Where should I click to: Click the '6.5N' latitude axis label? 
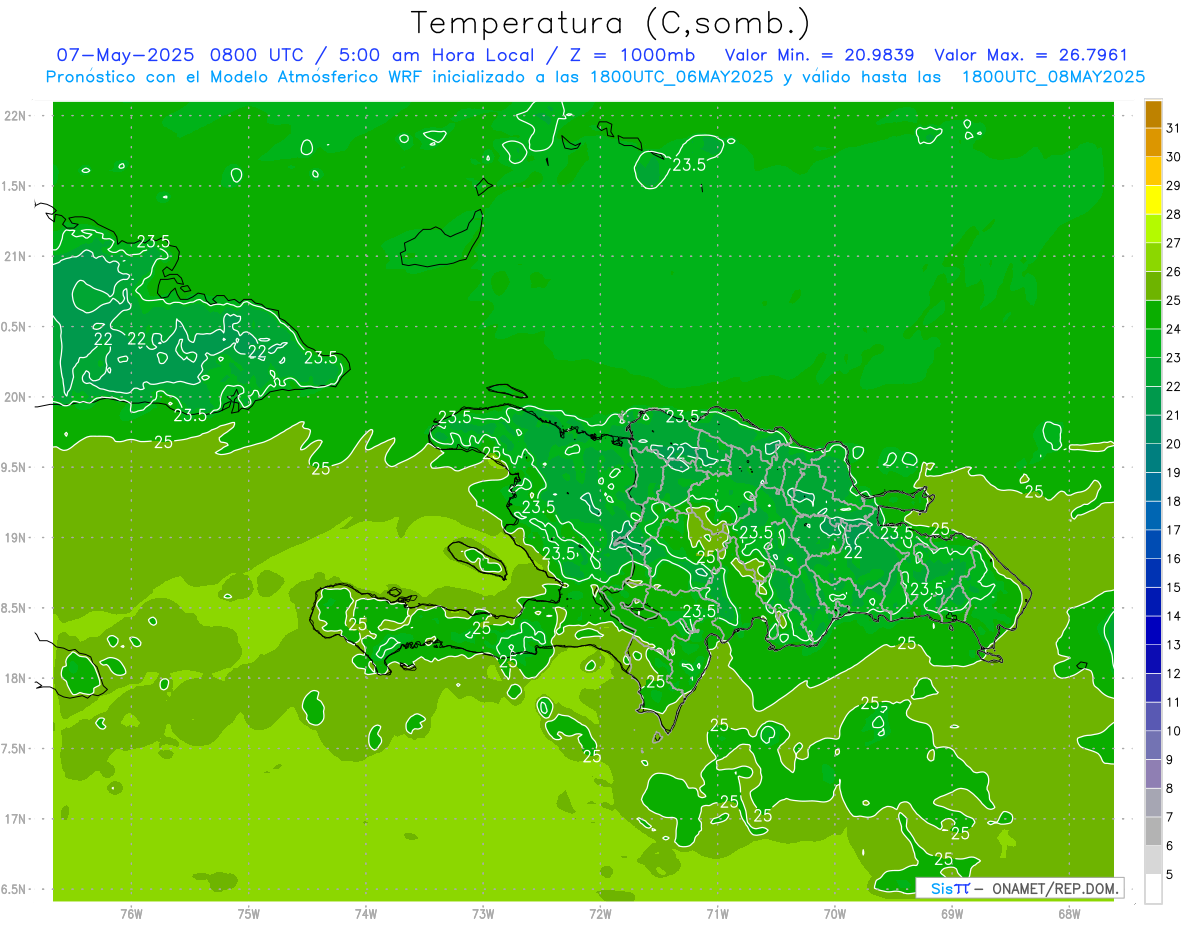click(15, 889)
